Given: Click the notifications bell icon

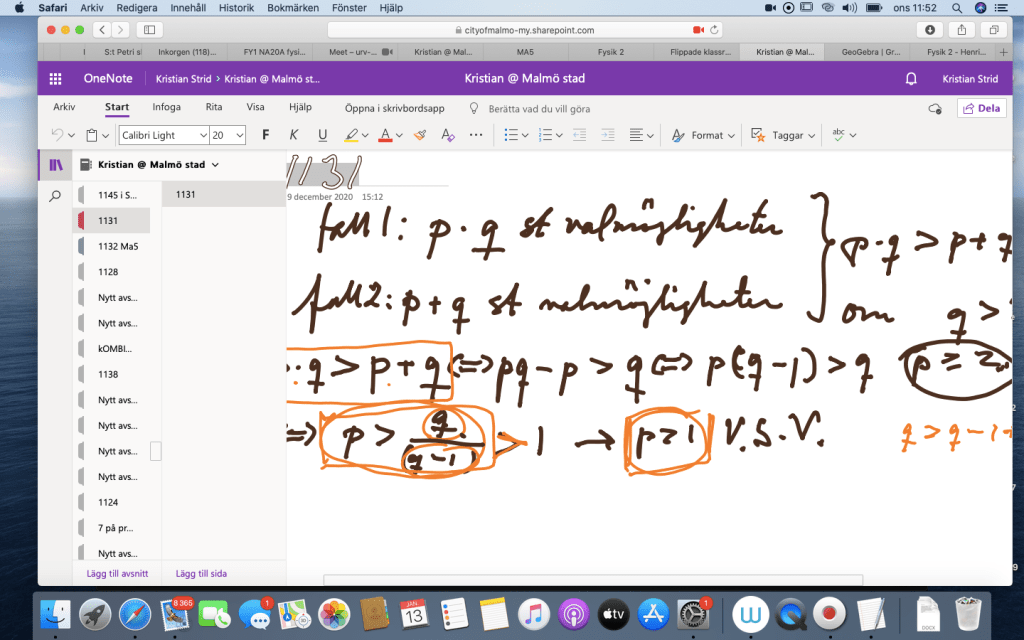Looking at the screenshot, I should click(911, 78).
